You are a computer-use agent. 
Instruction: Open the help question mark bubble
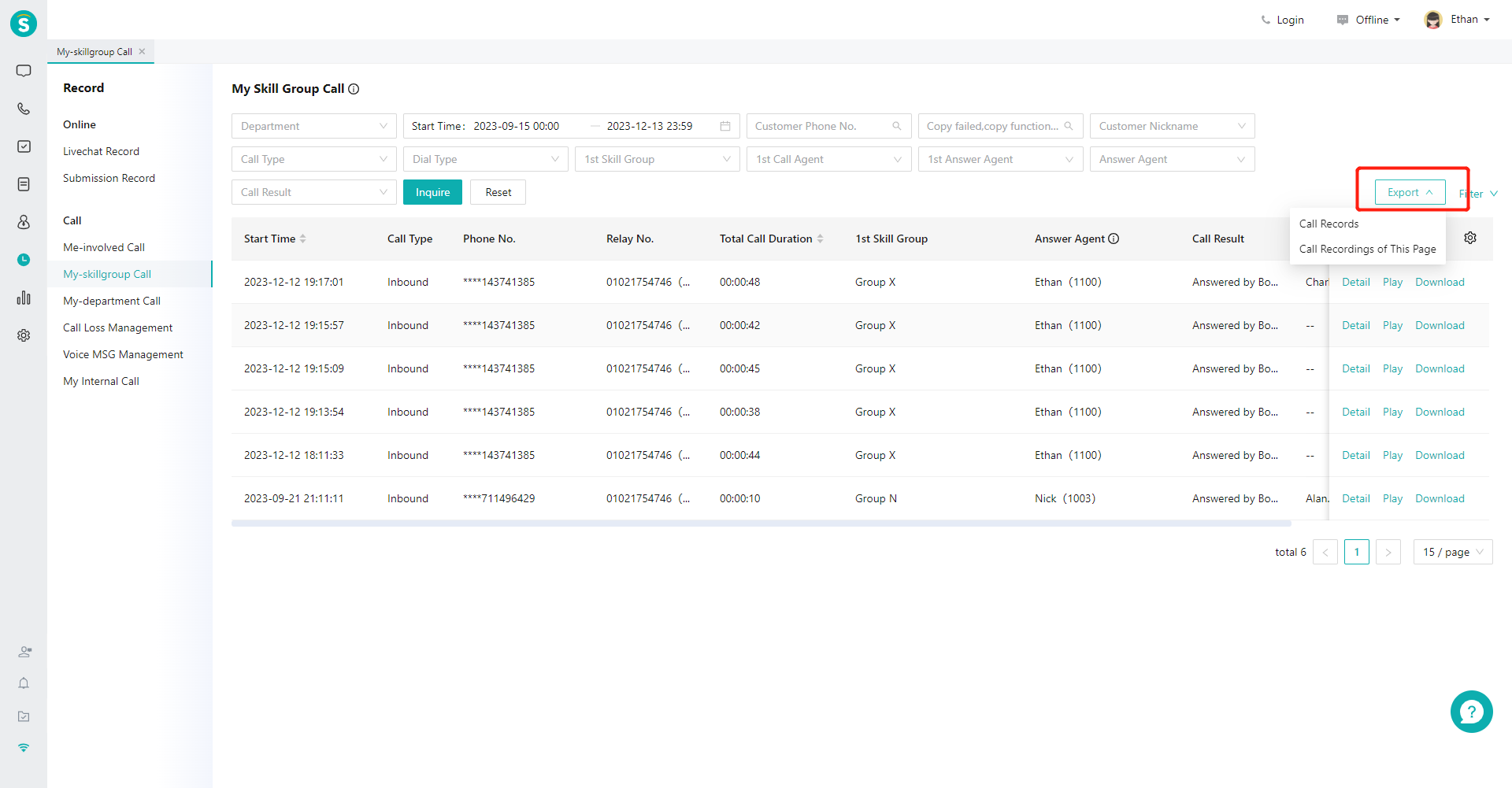[x=1471, y=712]
